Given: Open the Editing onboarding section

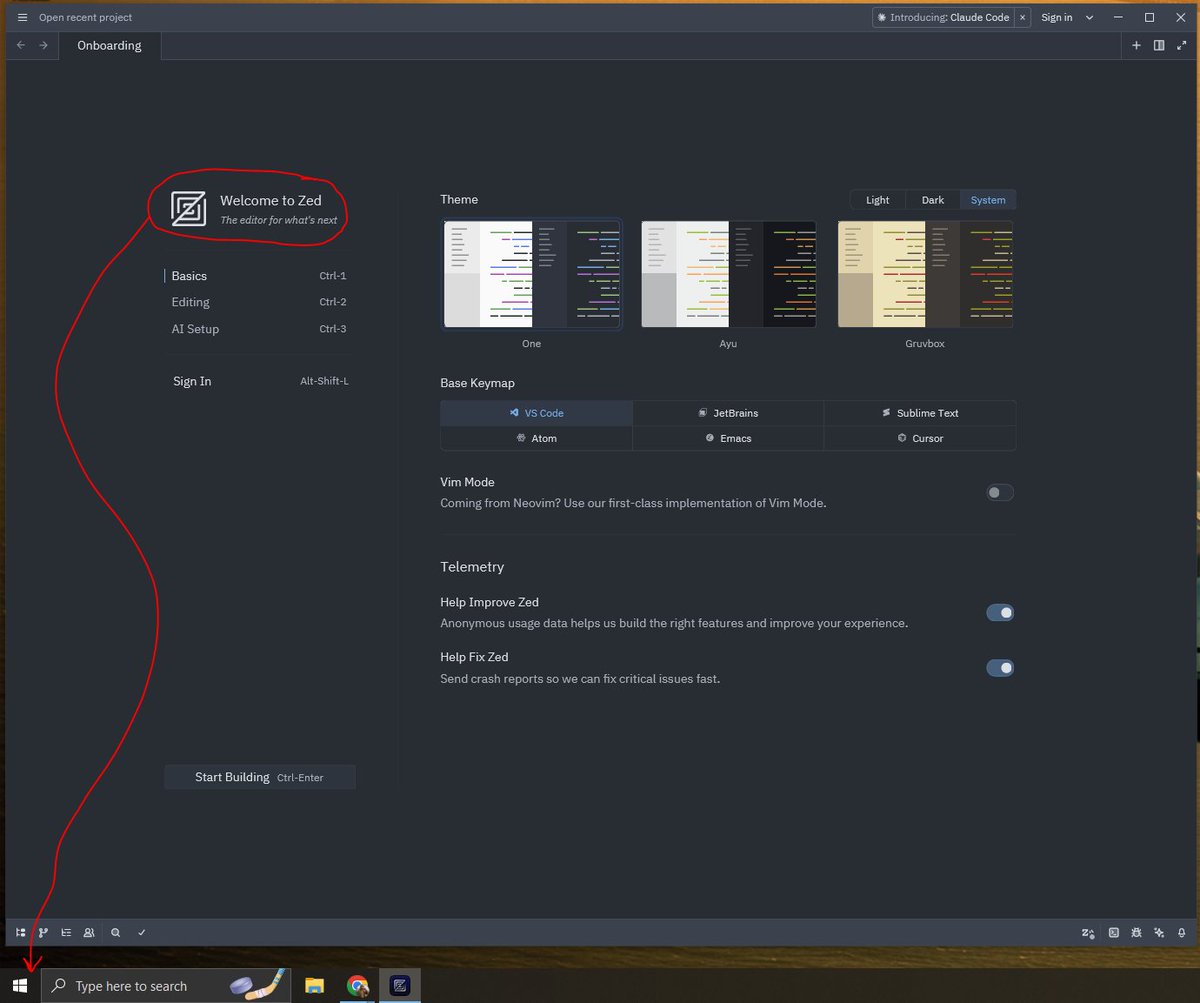Looking at the screenshot, I should click(x=259, y=302).
